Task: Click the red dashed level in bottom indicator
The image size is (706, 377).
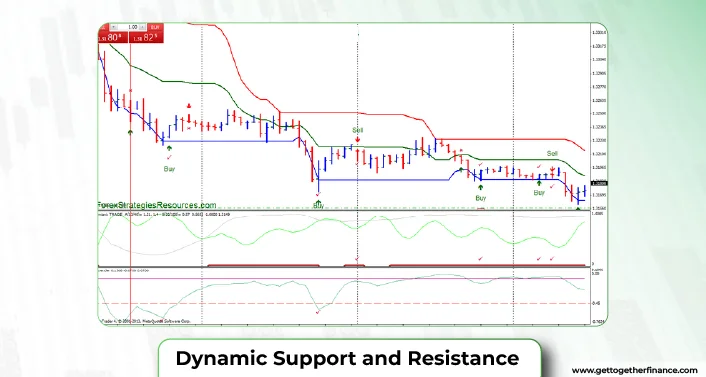Action: pos(344,303)
